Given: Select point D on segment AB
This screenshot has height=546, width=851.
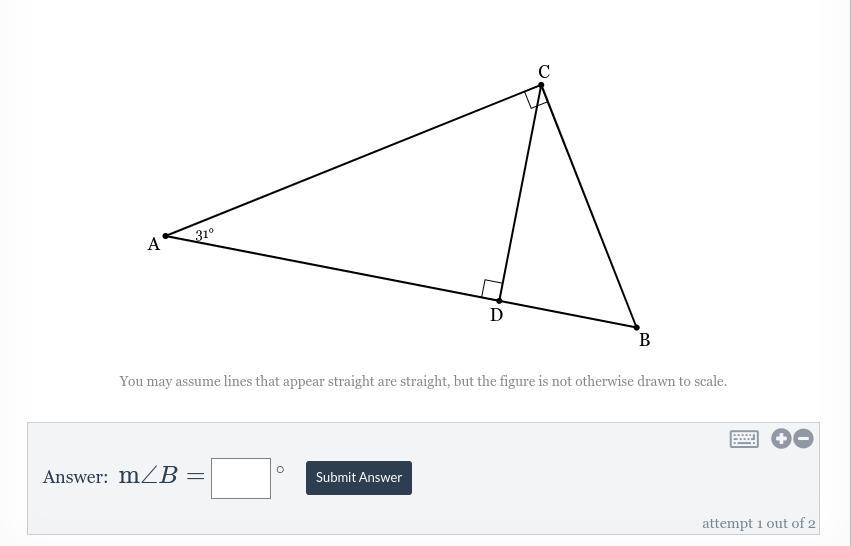Looking at the screenshot, I should point(499,301).
